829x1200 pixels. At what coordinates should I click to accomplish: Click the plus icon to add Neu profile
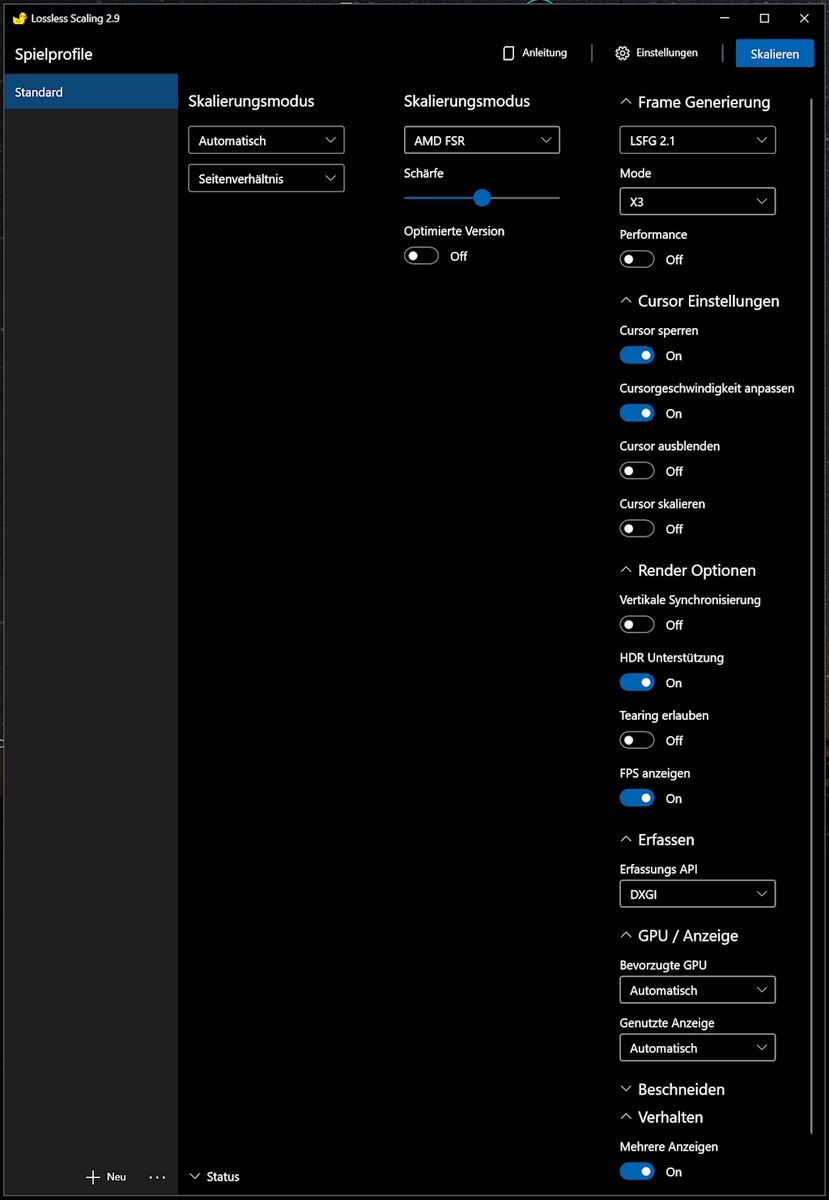click(x=93, y=1177)
